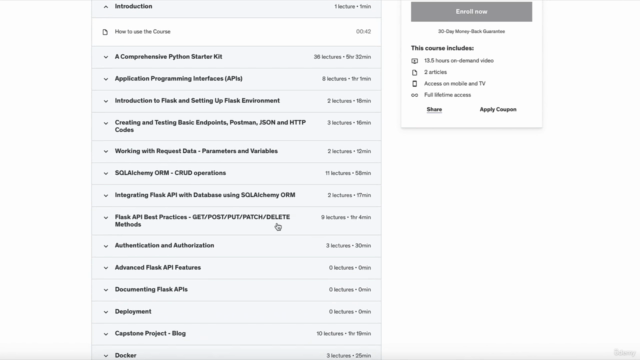The width and height of the screenshot is (640, 360).
Task: Click the 00:42 lecture duration
Action: pyautogui.click(x=363, y=32)
